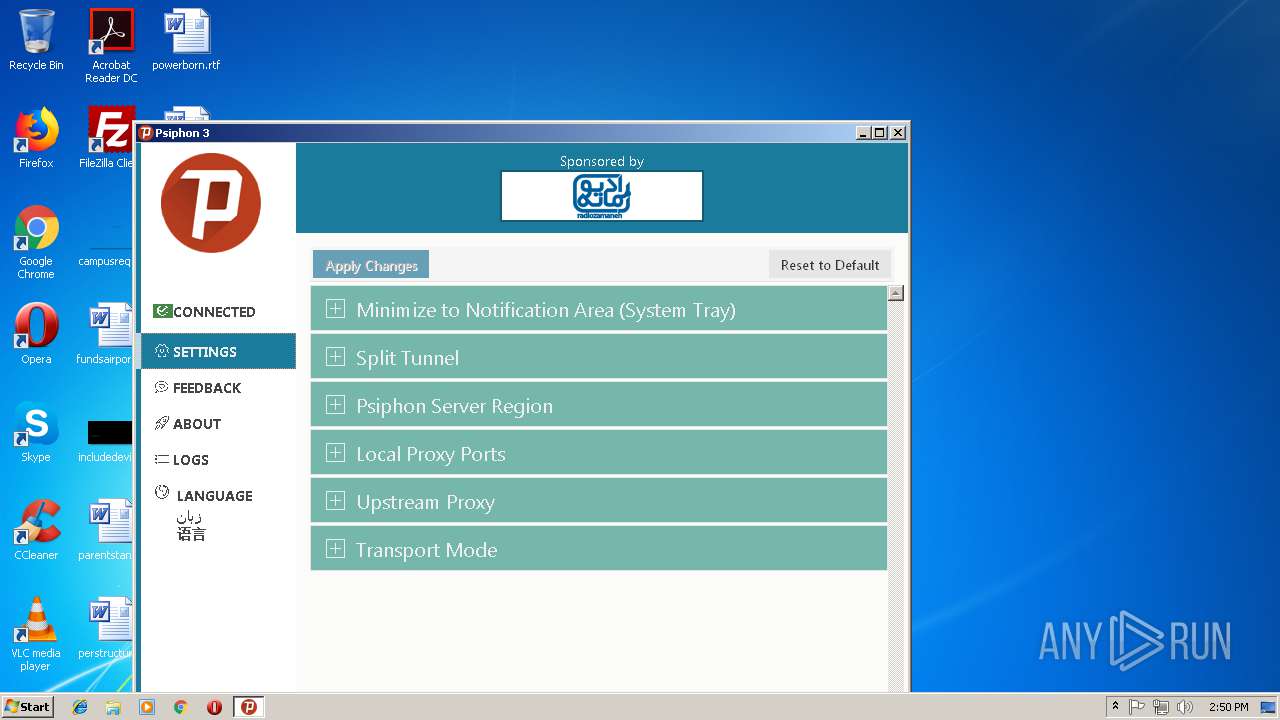1280x720 pixels.
Task: Open the Radio Zamaneh sponsor banner
Action: [602, 196]
